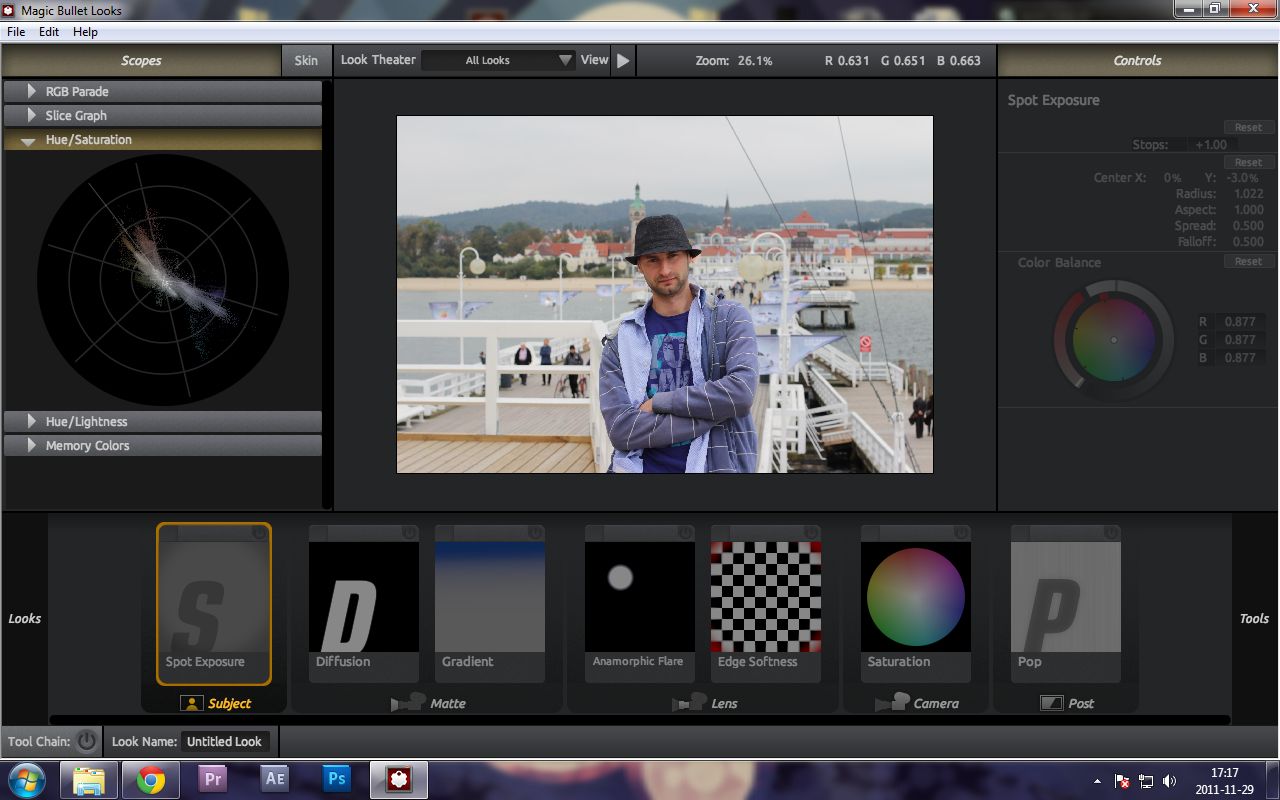
Task: Toggle power on Pop card
Action: coord(1112,533)
